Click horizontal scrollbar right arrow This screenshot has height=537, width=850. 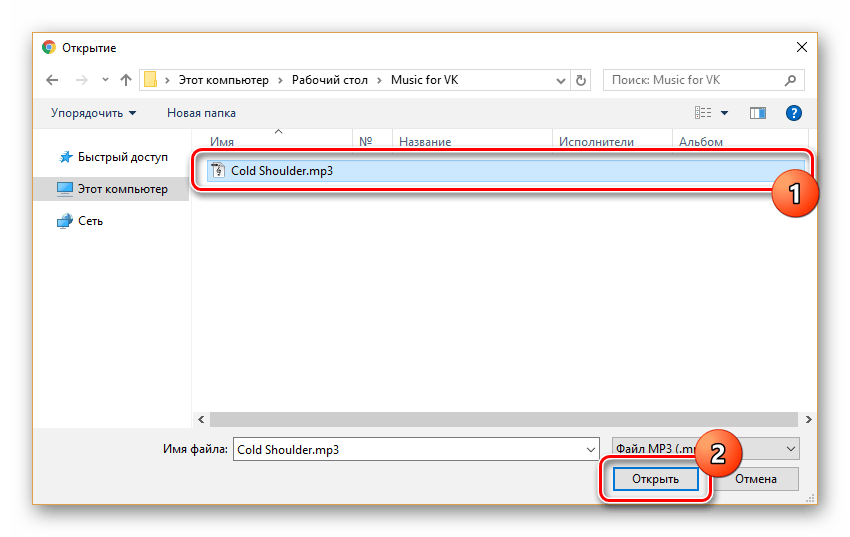coord(808,419)
